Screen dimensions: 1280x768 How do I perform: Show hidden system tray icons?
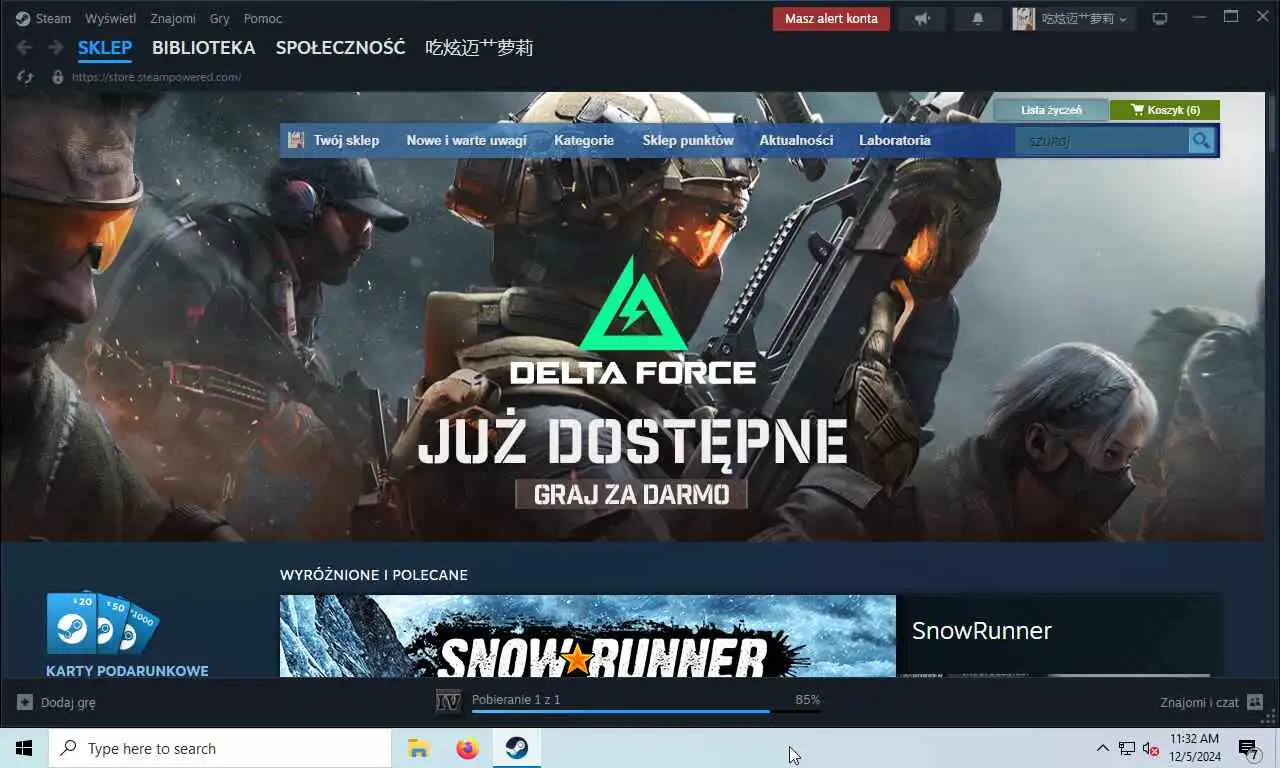coord(1102,748)
